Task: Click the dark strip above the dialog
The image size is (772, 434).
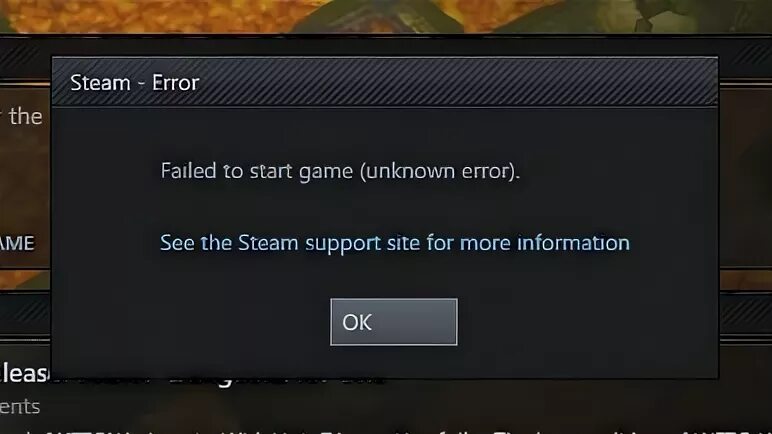Action: point(386,44)
